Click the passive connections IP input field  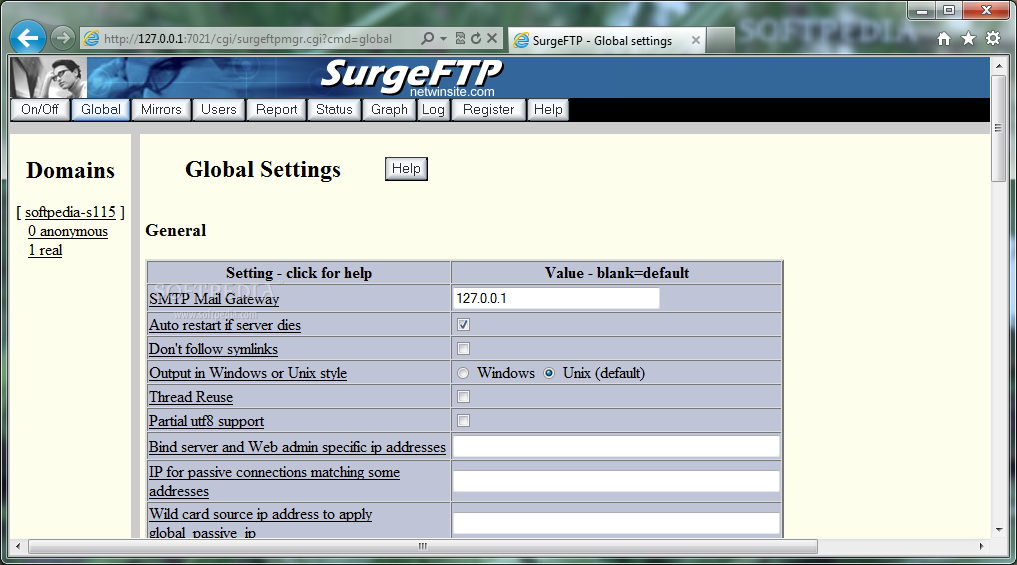tap(616, 481)
